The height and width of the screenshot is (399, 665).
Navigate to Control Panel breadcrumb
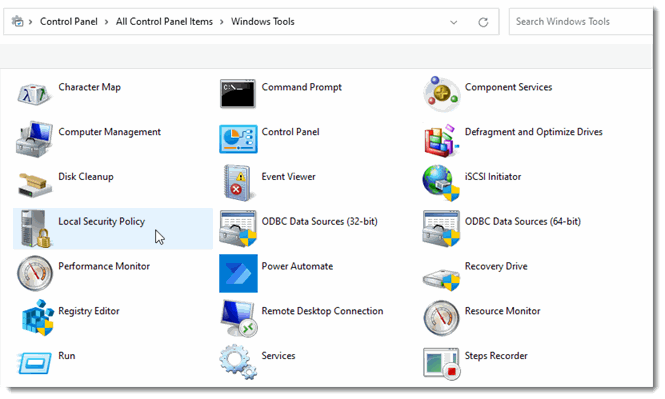69,21
